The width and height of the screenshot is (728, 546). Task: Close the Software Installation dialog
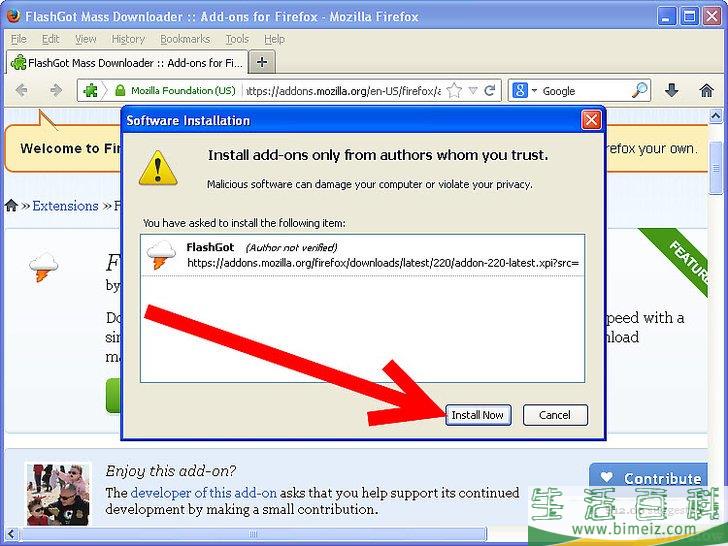click(591, 120)
